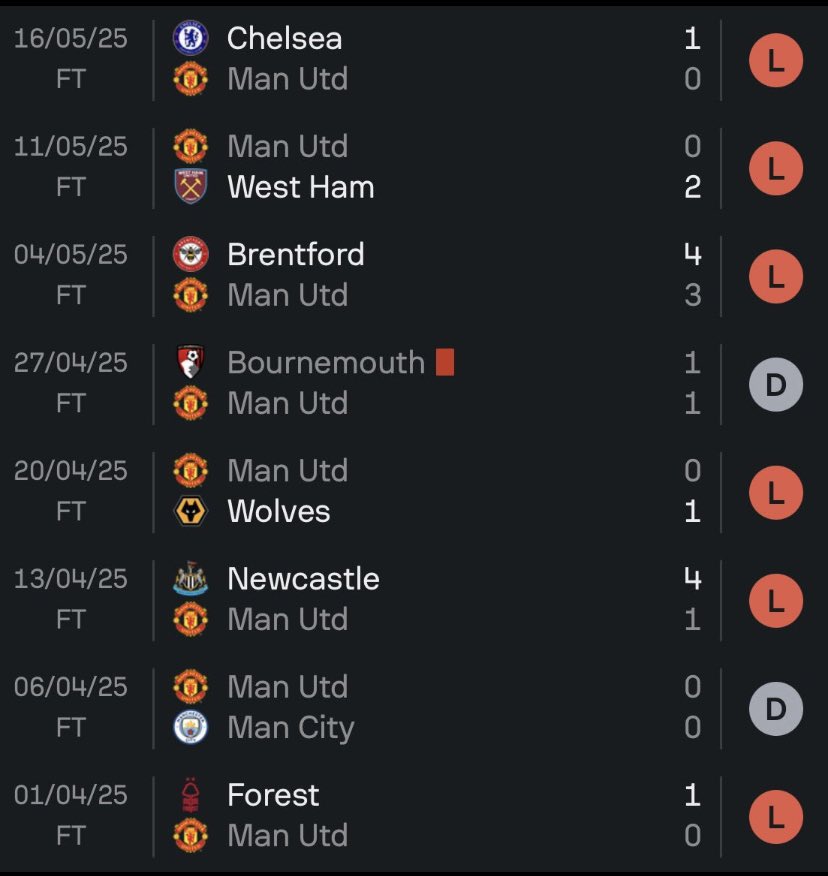Open the Brentford team name link
Viewport: 828px width, 876px height.
click(x=296, y=255)
